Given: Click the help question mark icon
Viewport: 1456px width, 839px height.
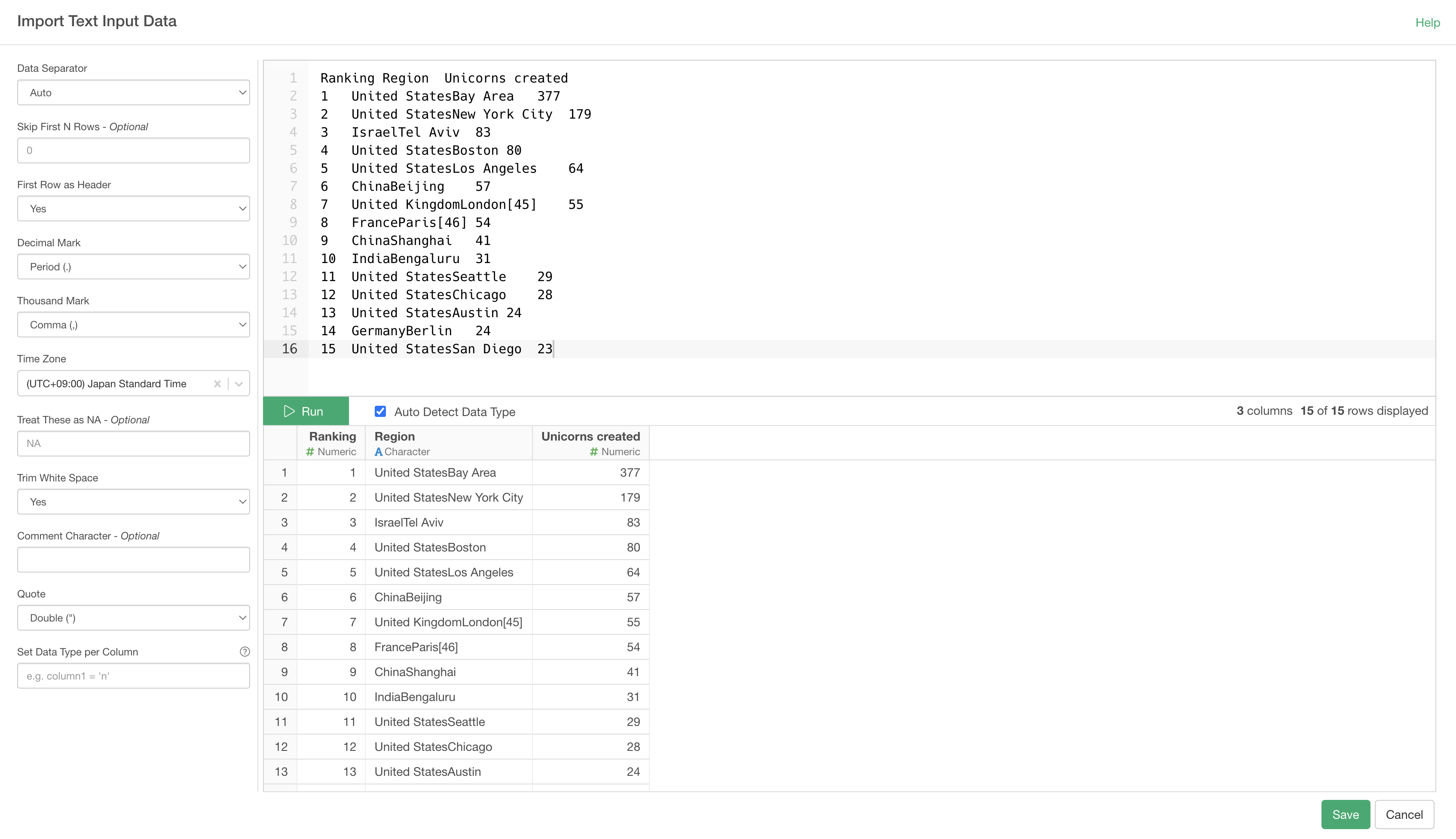Looking at the screenshot, I should 245,652.
